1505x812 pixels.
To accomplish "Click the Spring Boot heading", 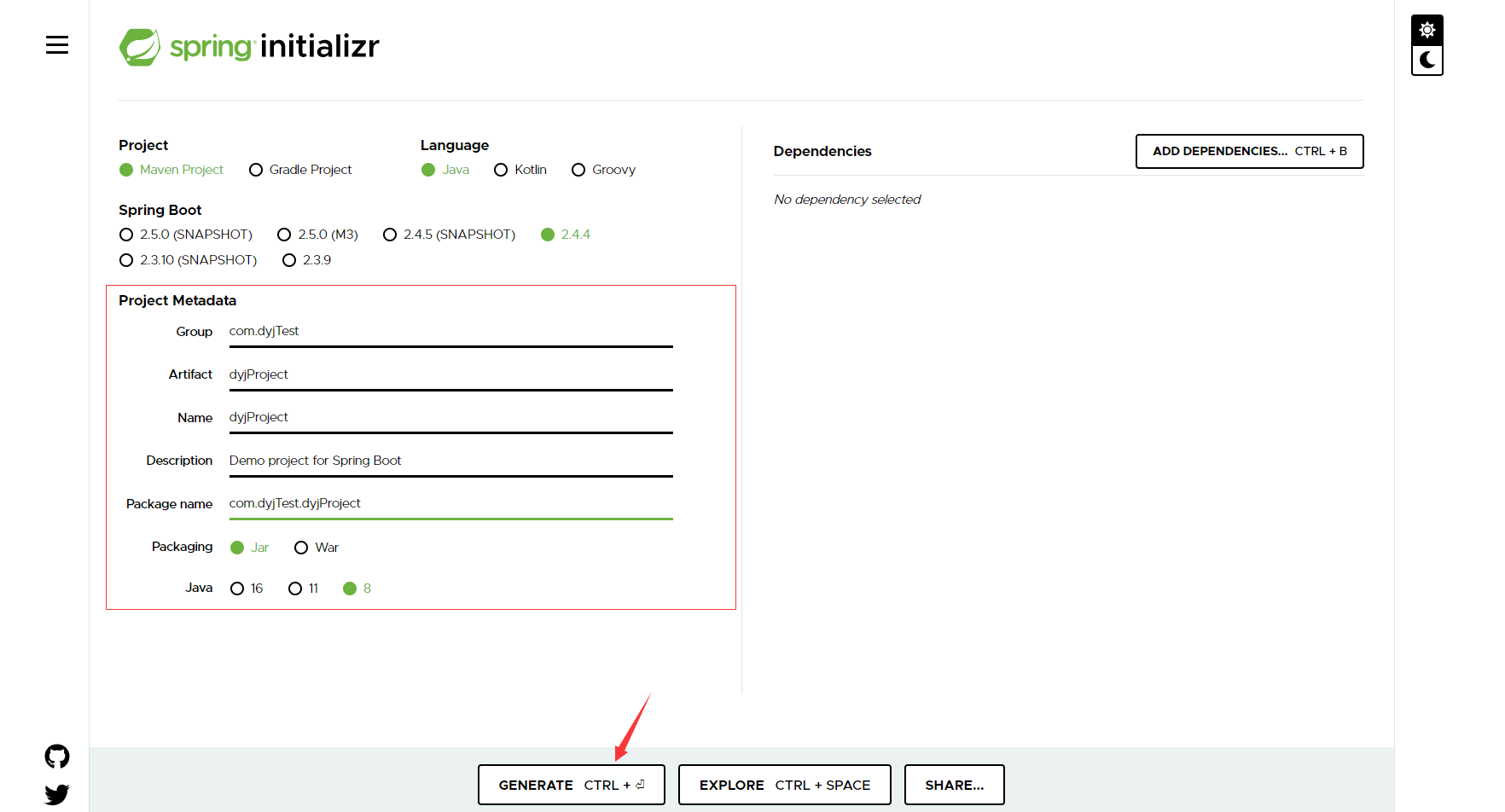I will click(x=160, y=210).
